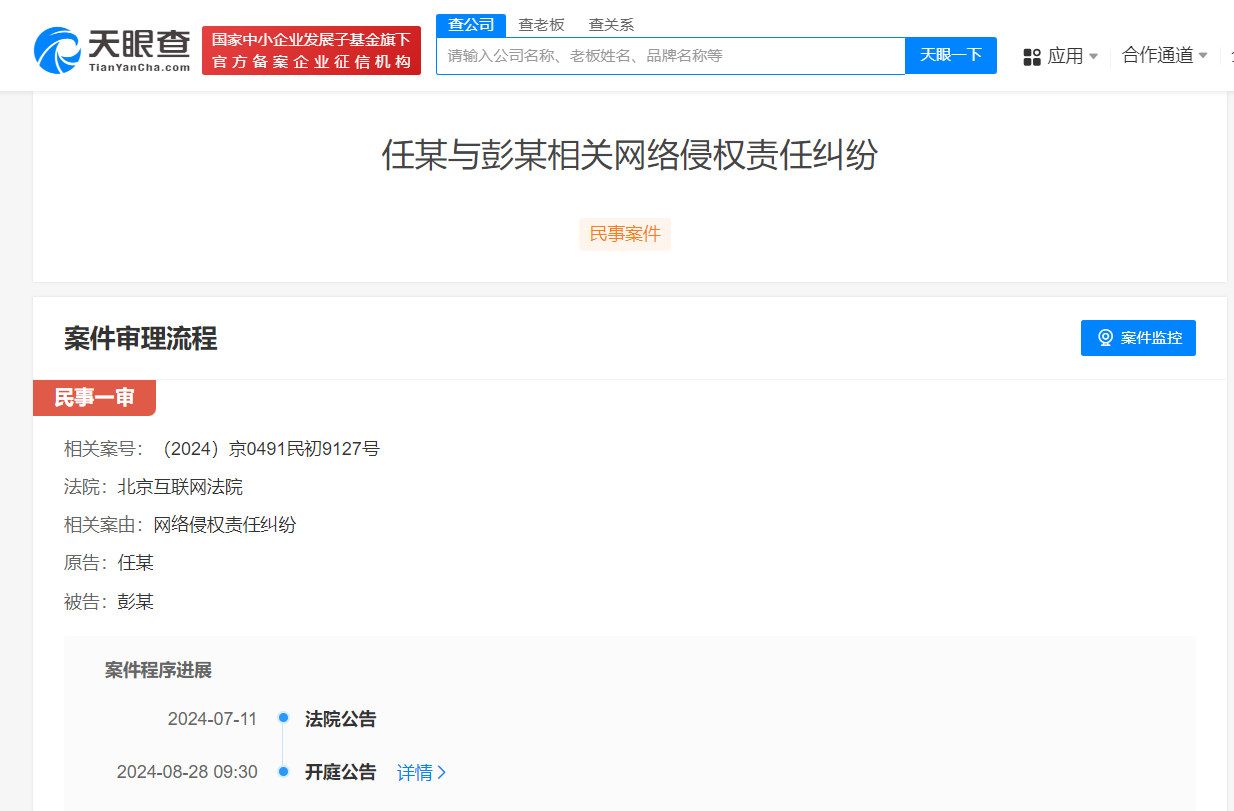This screenshot has width=1234, height=811.
Task: Click the 民事一审 red label
Action: (x=95, y=398)
